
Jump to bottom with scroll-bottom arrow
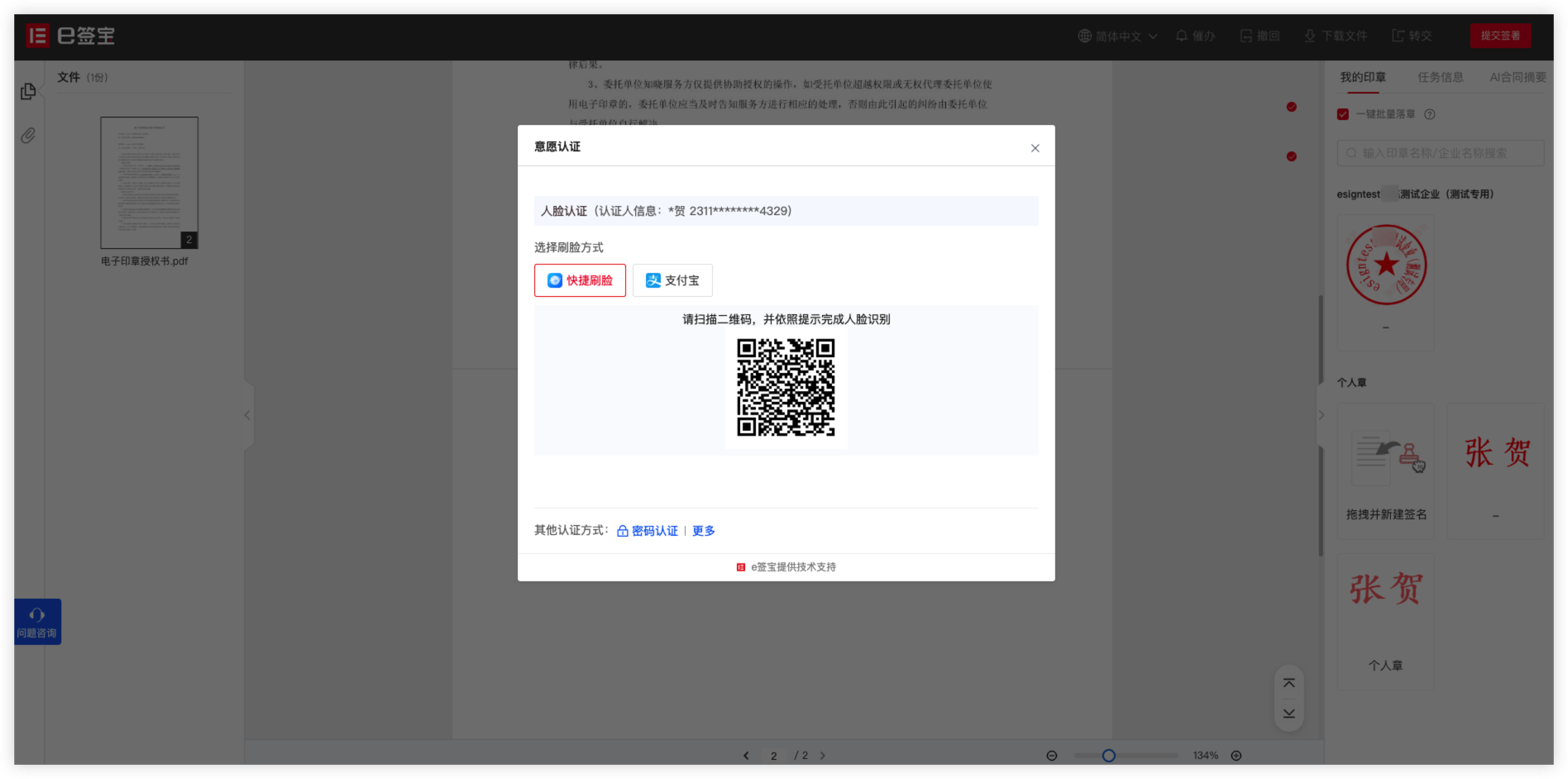tap(1289, 714)
